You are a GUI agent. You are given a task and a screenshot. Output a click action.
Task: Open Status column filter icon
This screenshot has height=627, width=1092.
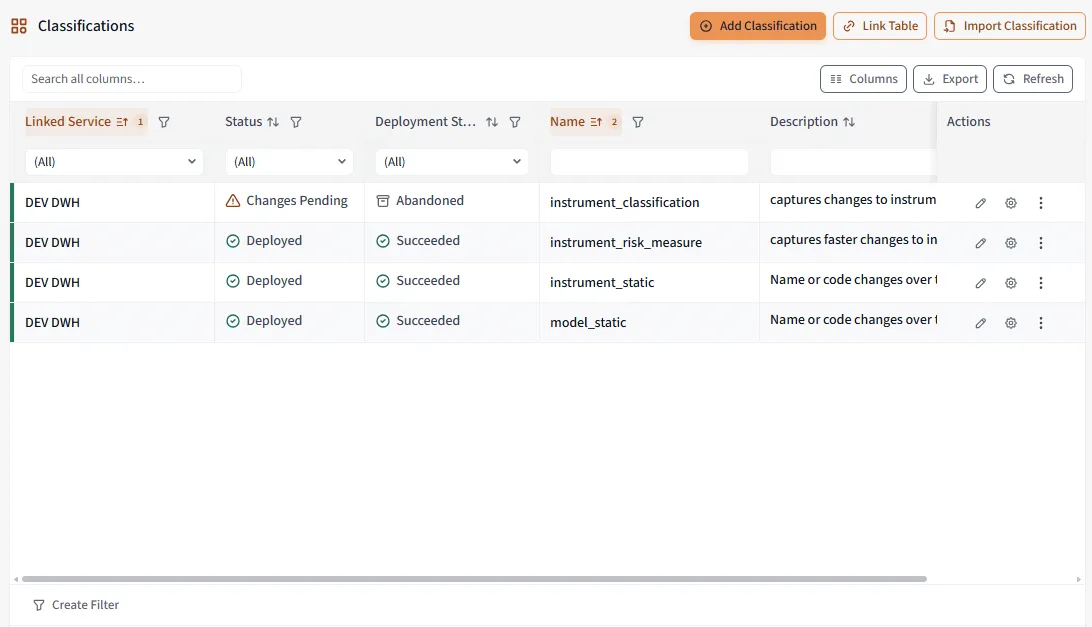click(x=296, y=122)
